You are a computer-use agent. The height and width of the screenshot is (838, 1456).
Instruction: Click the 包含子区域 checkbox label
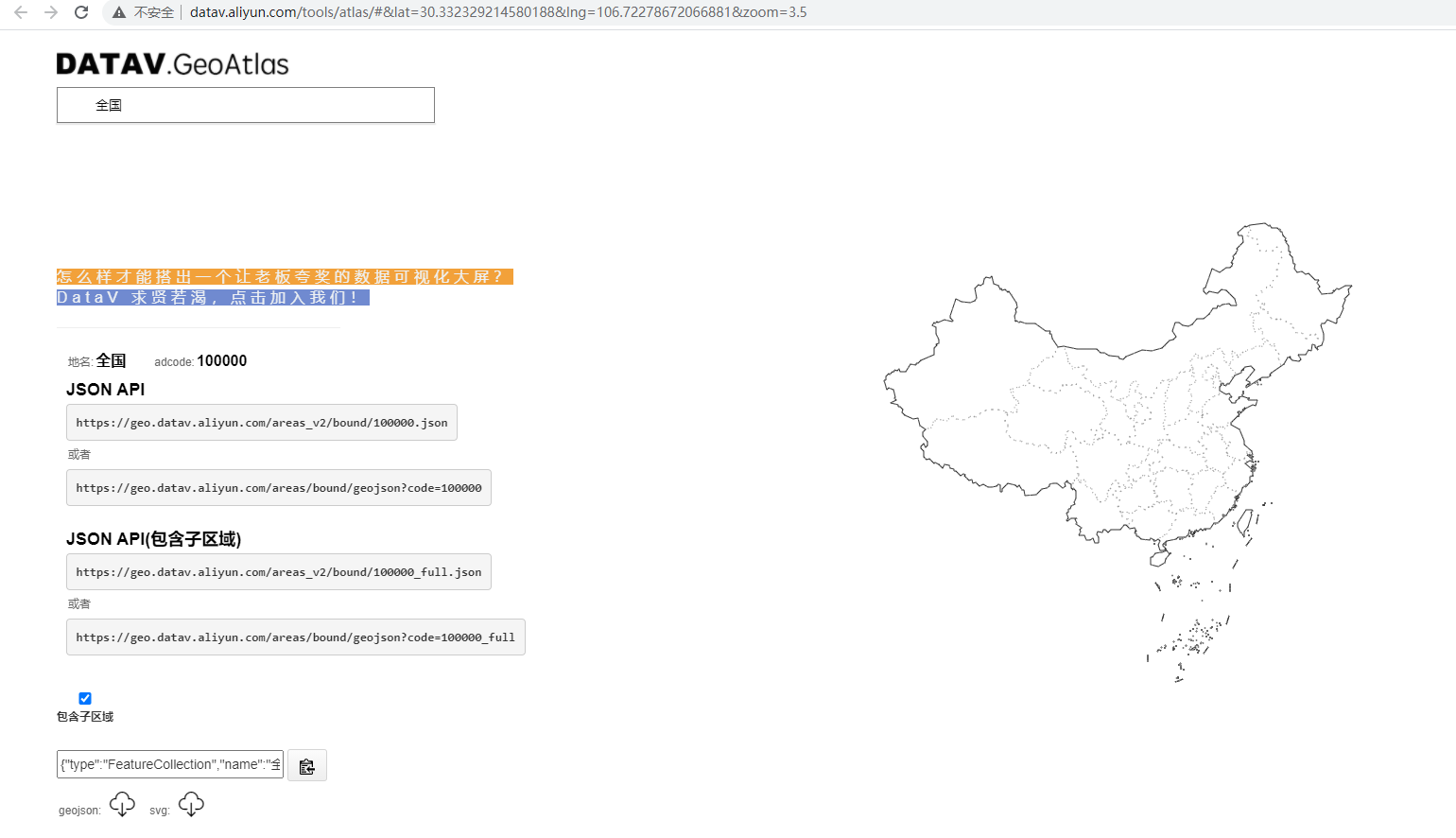point(85,717)
